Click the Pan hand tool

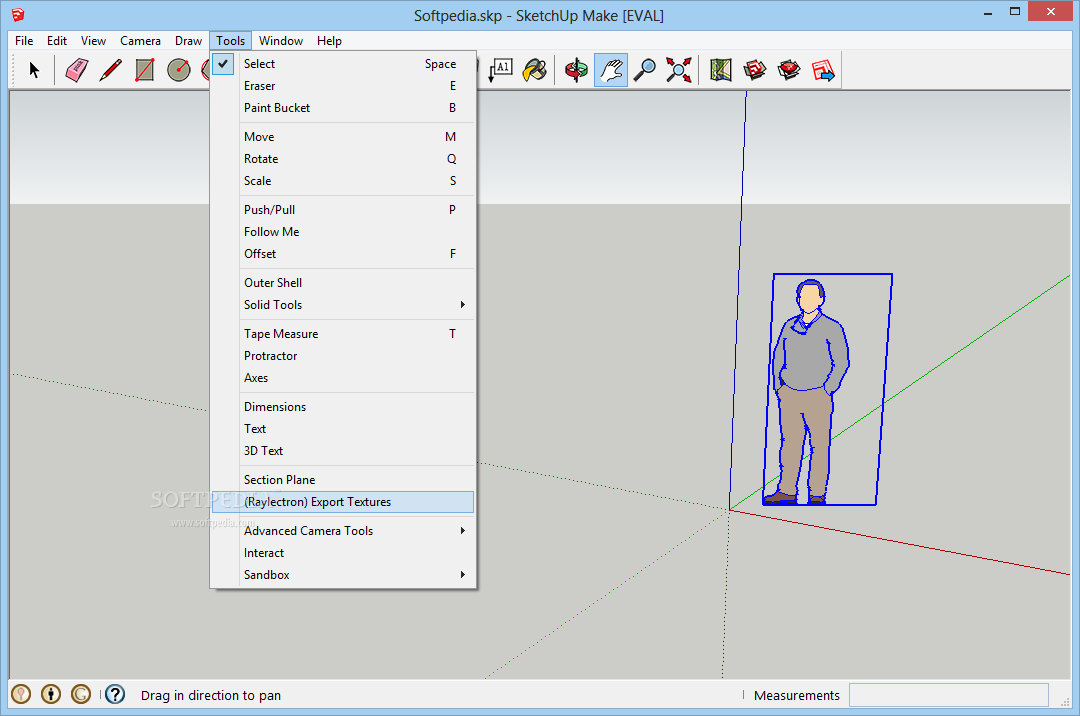(x=610, y=70)
